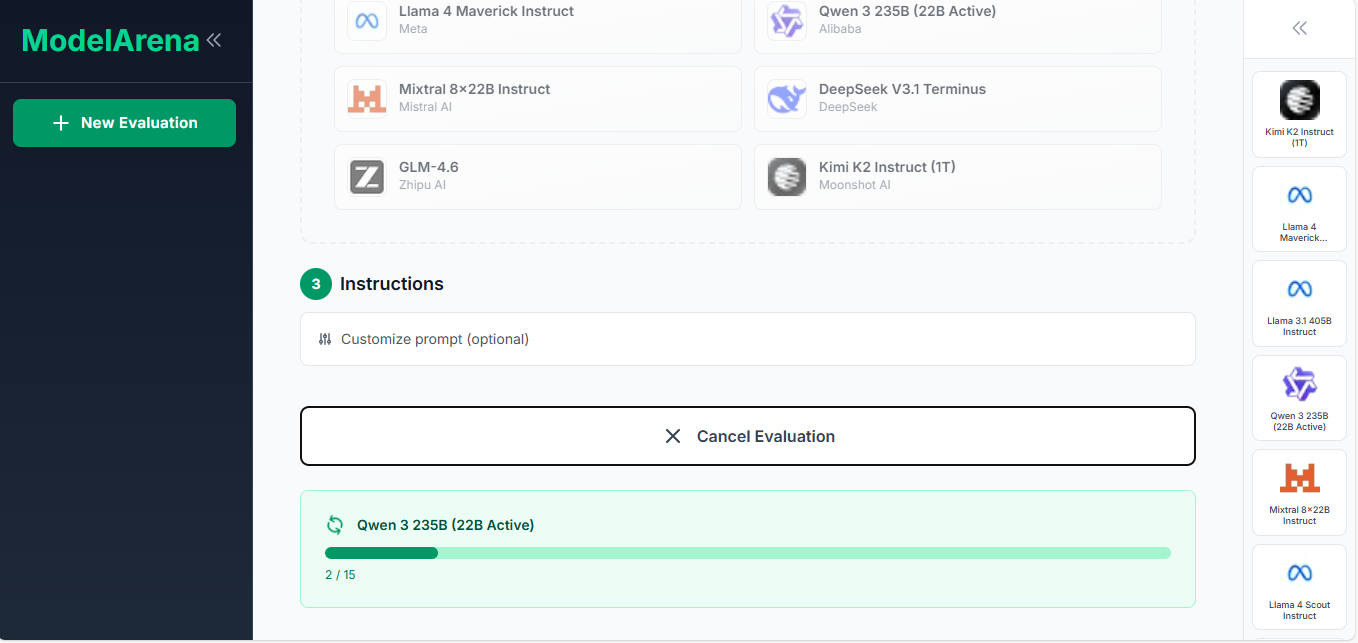The width and height of the screenshot is (1358, 643).
Task: Select Kimi K2 Instruct (1T) card in grid
Action: click(x=958, y=177)
